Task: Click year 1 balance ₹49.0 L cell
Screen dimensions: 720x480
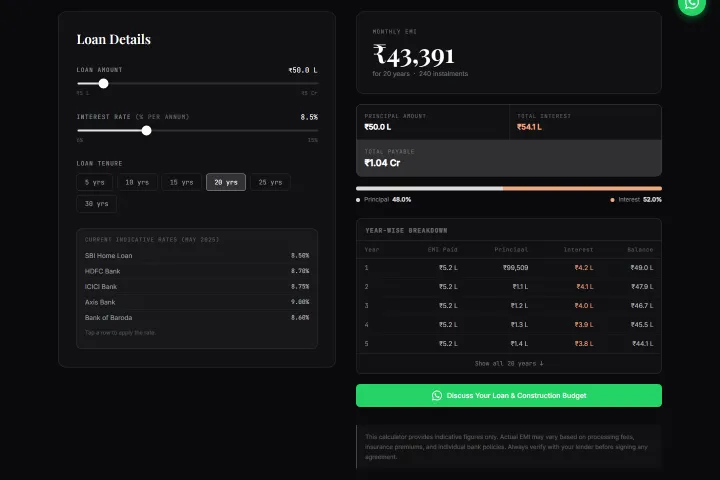Action: coord(641,268)
